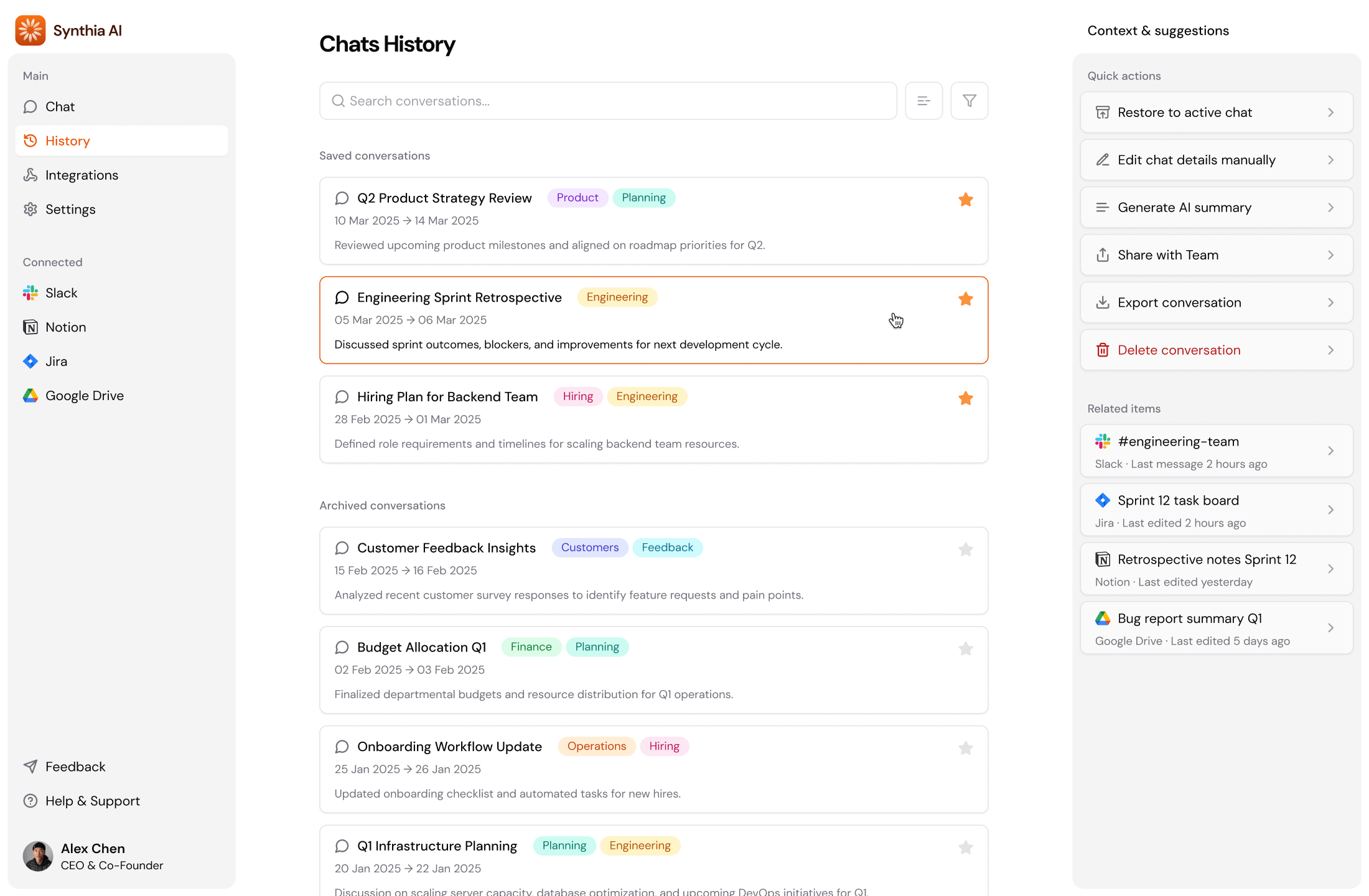Unstar the Hiring Plan for Backend Team
The height and width of the screenshot is (896, 1369).
click(x=966, y=398)
